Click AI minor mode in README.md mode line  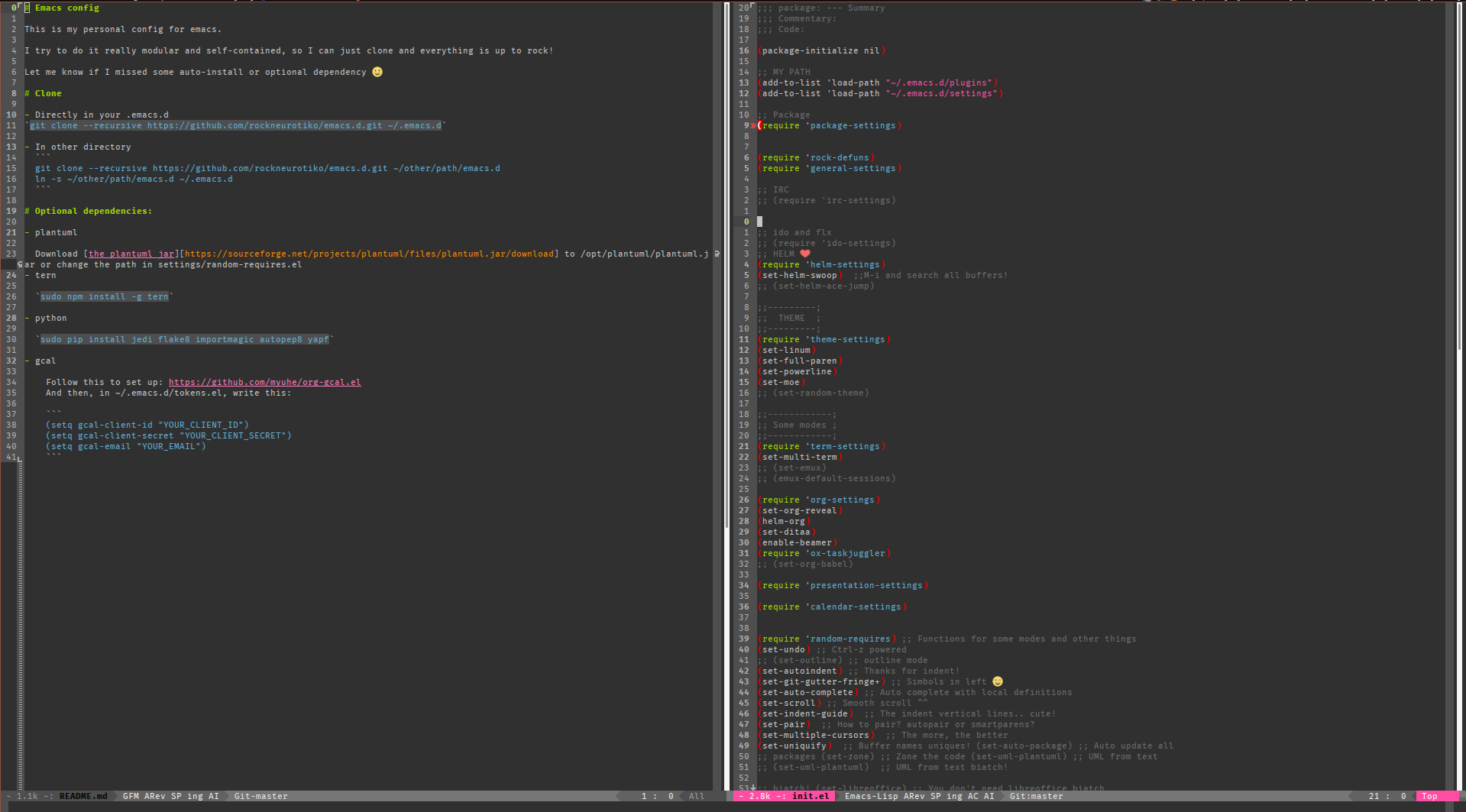pyautogui.click(x=214, y=796)
